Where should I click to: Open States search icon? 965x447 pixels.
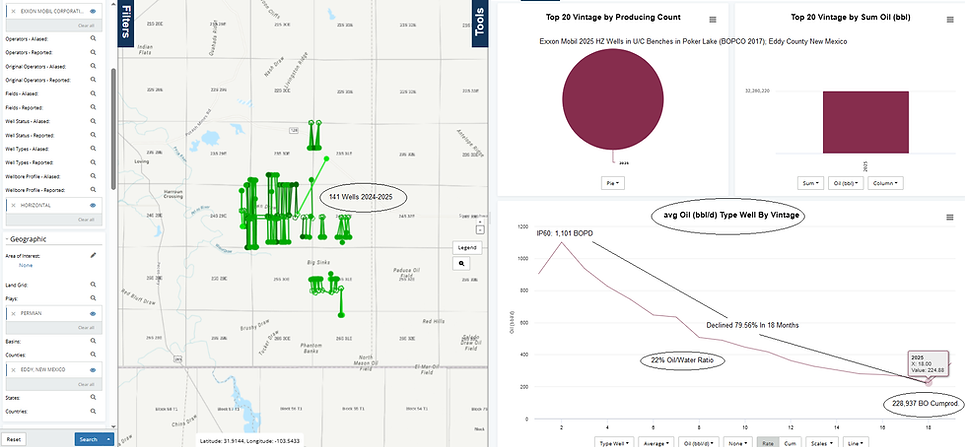[94, 397]
